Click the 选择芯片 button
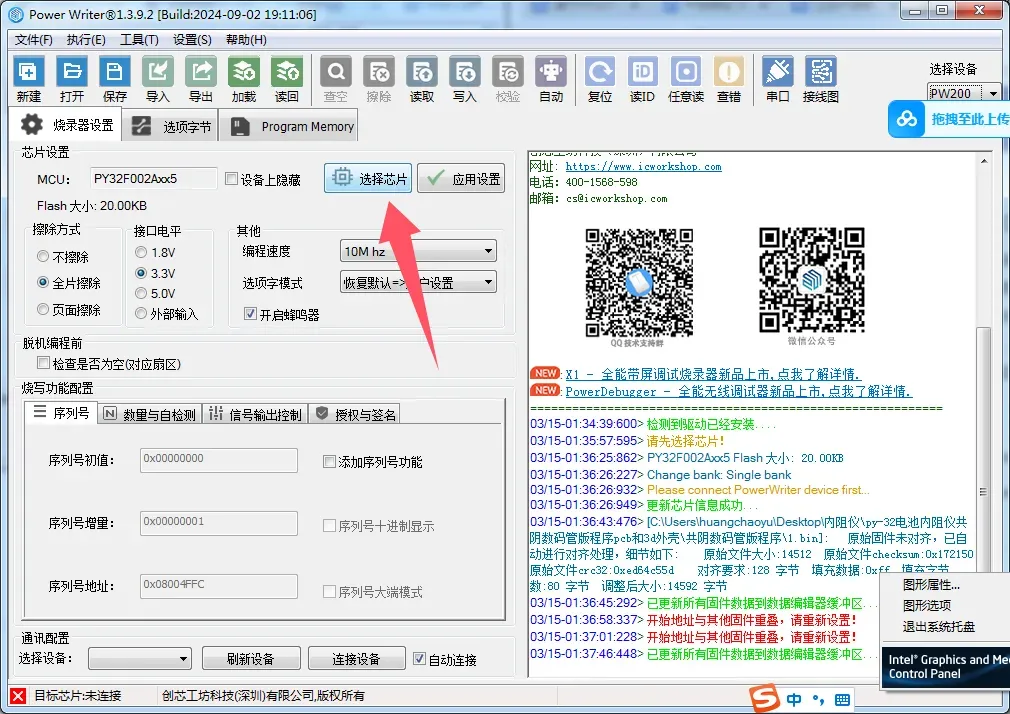Viewport: 1010px width, 714px height. click(368, 178)
